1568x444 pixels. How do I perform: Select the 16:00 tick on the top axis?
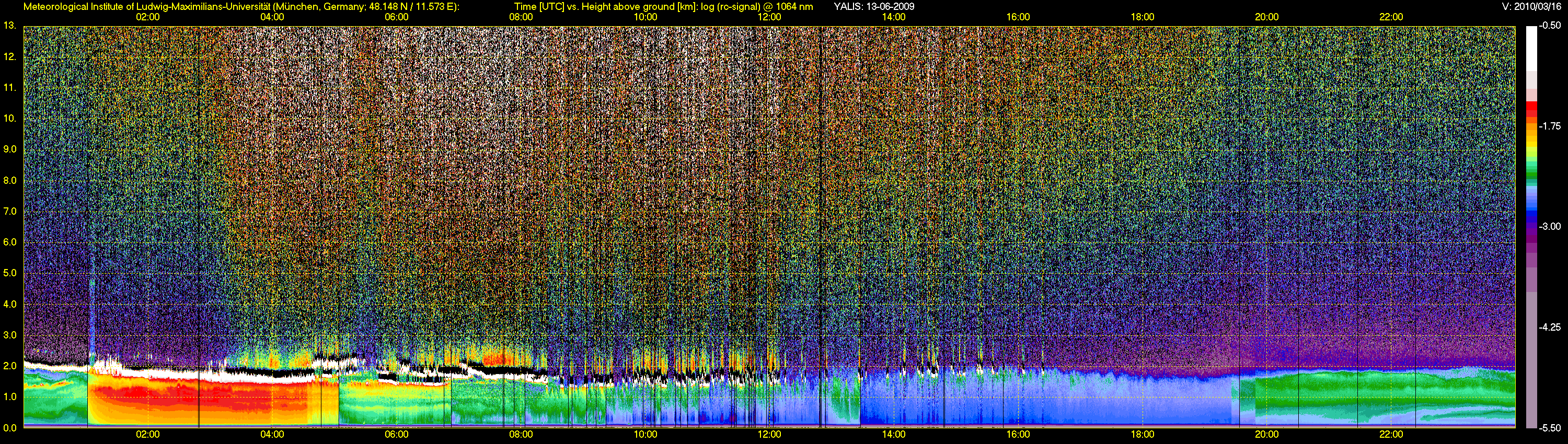1018,17
